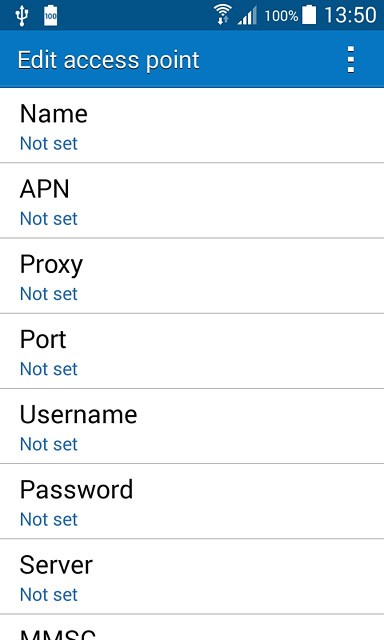Open the three-dot overflow menu
The width and height of the screenshot is (384, 640).
(351, 60)
